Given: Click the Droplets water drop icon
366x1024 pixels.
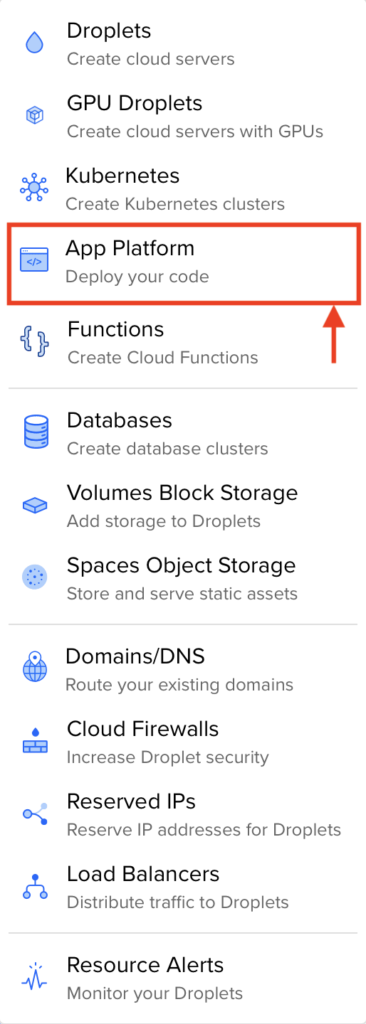Looking at the screenshot, I should 34,43.
